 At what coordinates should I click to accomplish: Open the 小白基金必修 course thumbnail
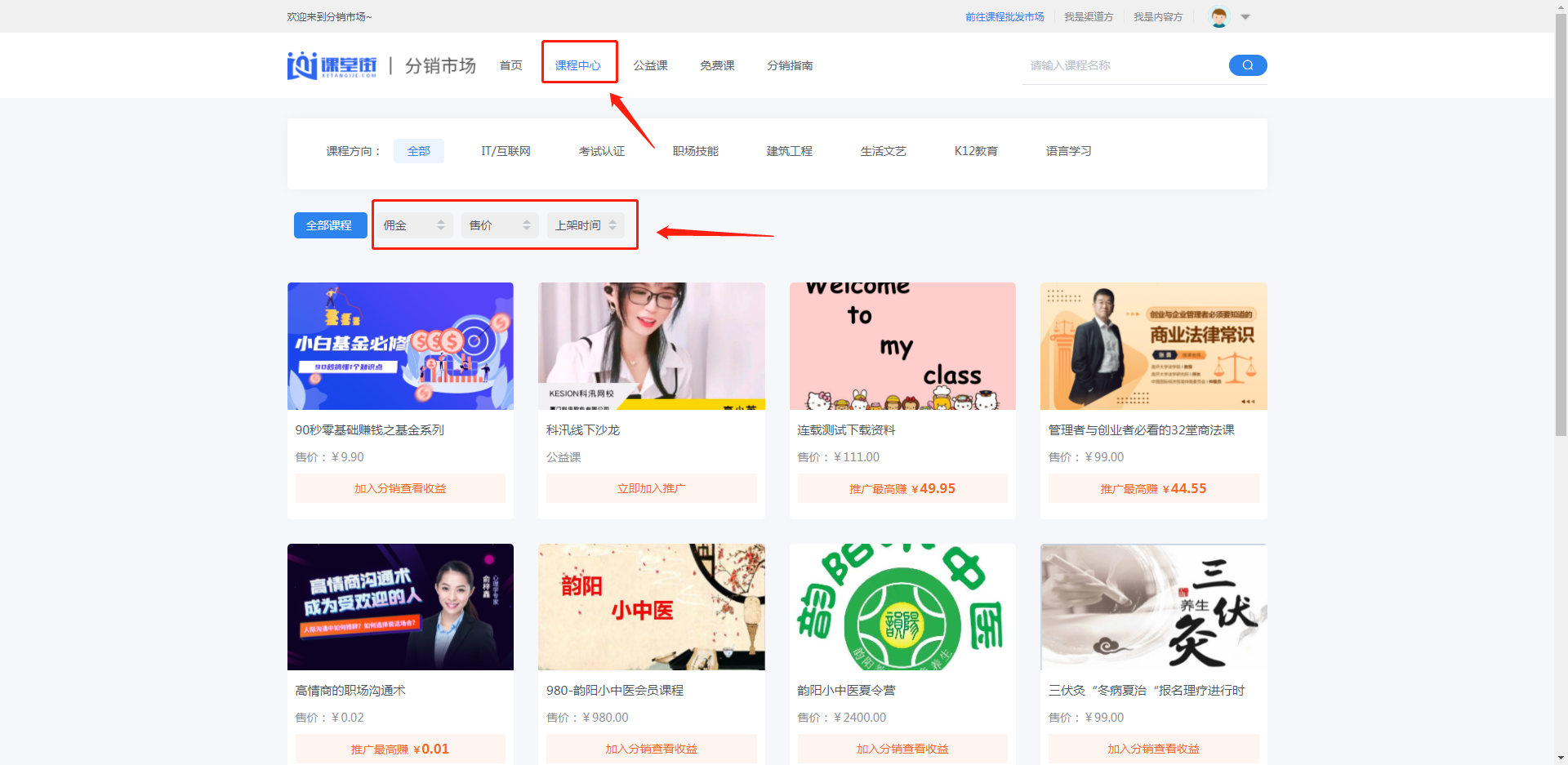coord(400,346)
